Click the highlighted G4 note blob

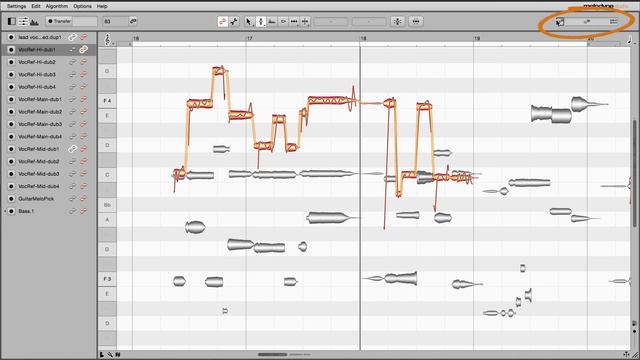coord(220,71)
